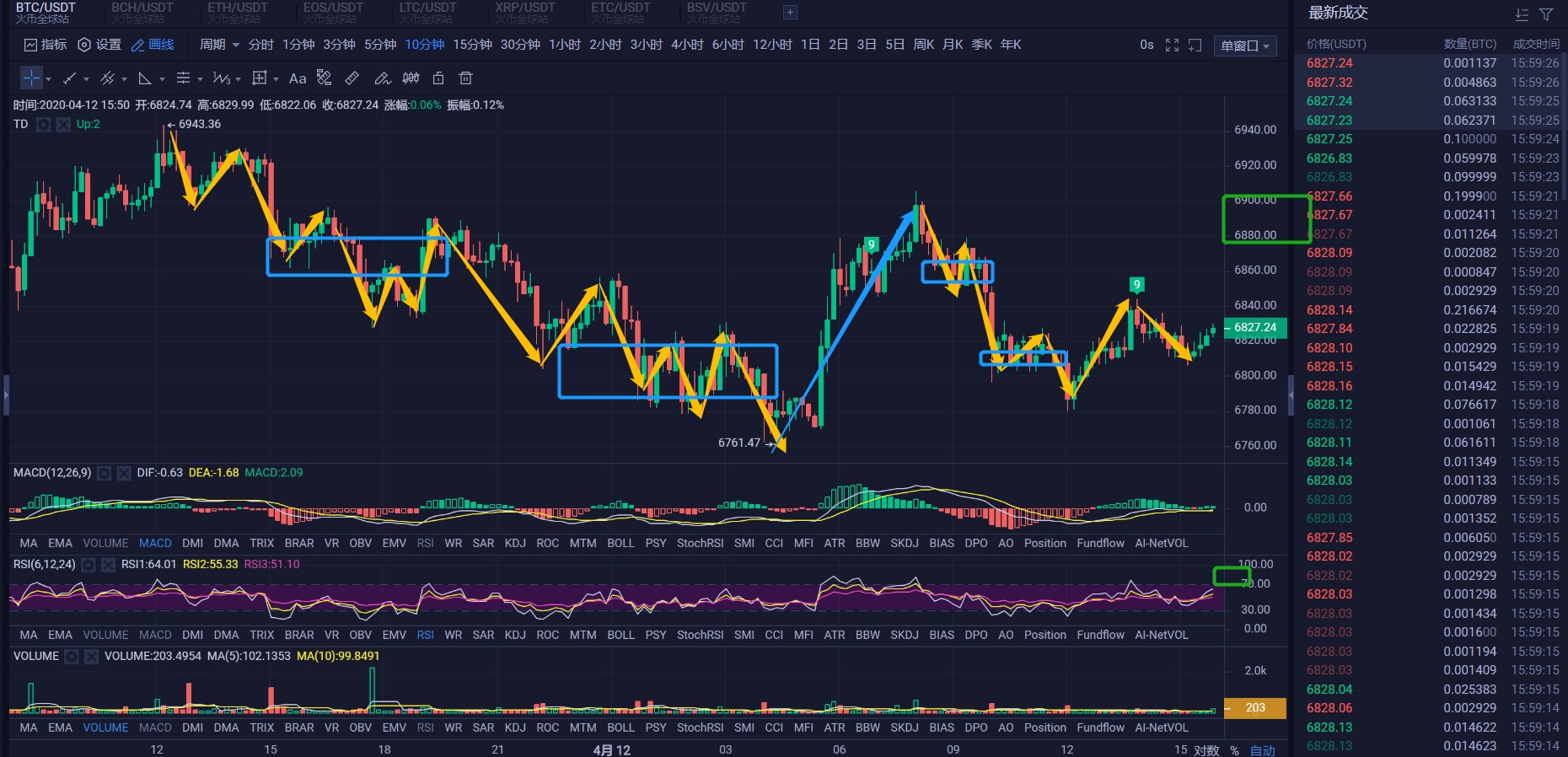The width and height of the screenshot is (1568, 757).
Task: Select the horizontal lines drawing tool
Action: (x=183, y=78)
